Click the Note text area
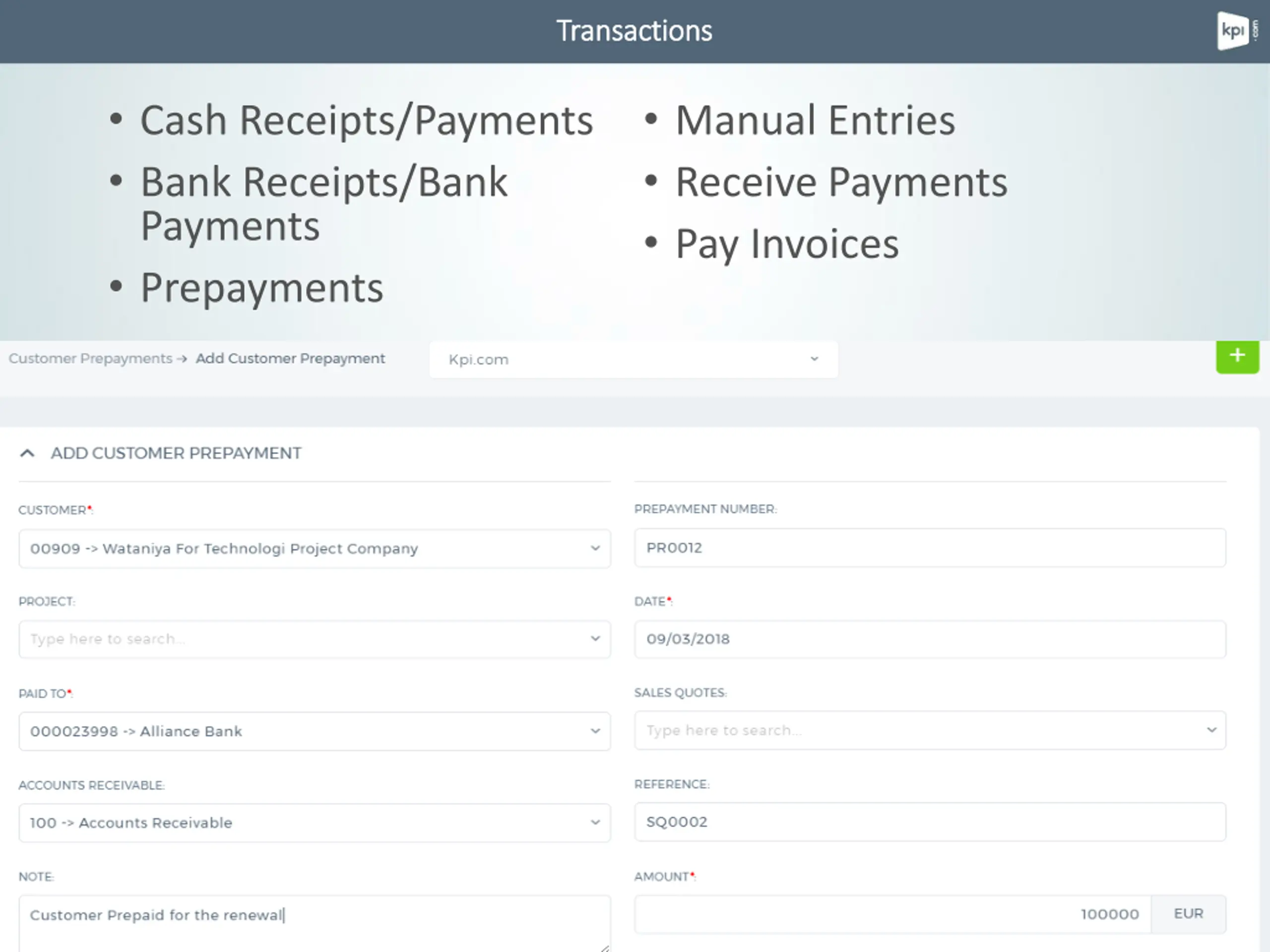Viewport: 1270px width, 952px height. pos(315,923)
